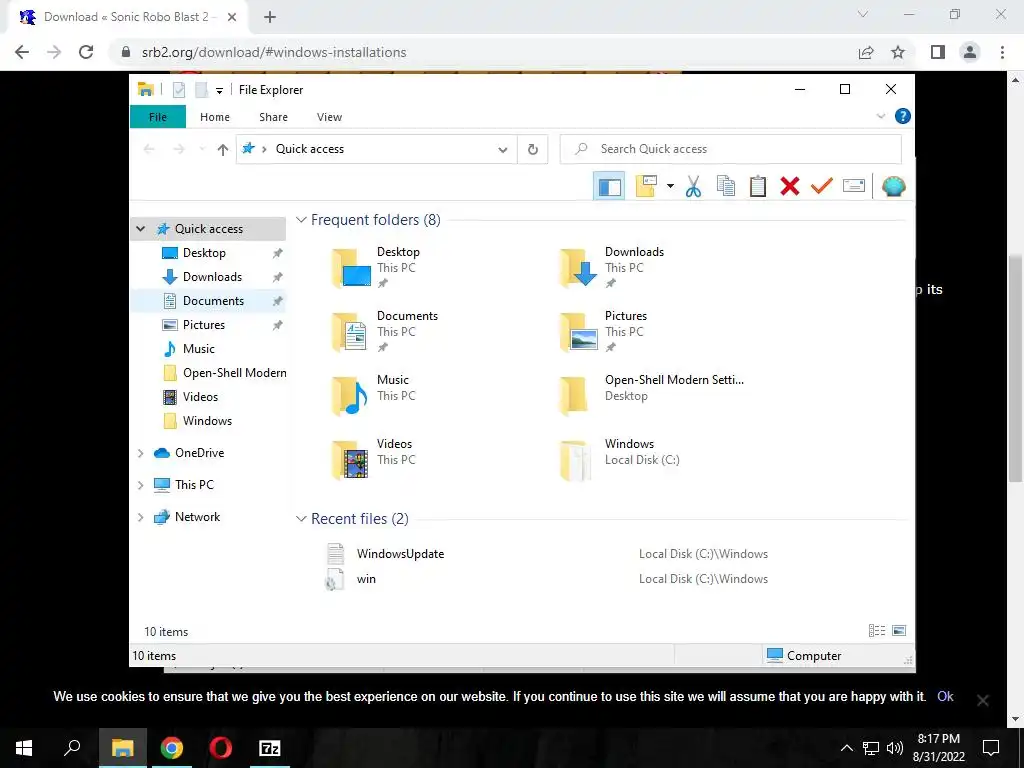This screenshot has height=768, width=1024.
Task: Switch to Details view icon
Action: click(876, 631)
